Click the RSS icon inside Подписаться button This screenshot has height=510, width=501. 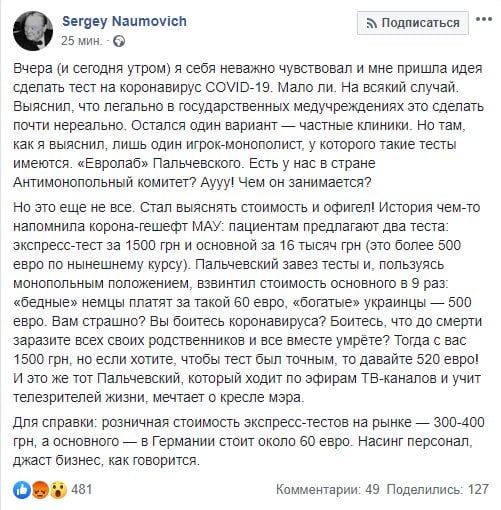pos(371,23)
